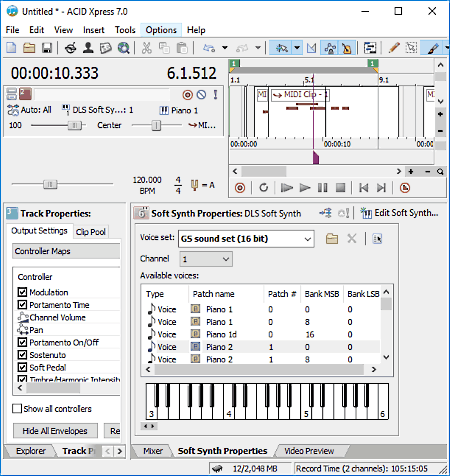The image size is (450, 476).
Task: Click the Paste clipboard icon
Action: coord(182,48)
